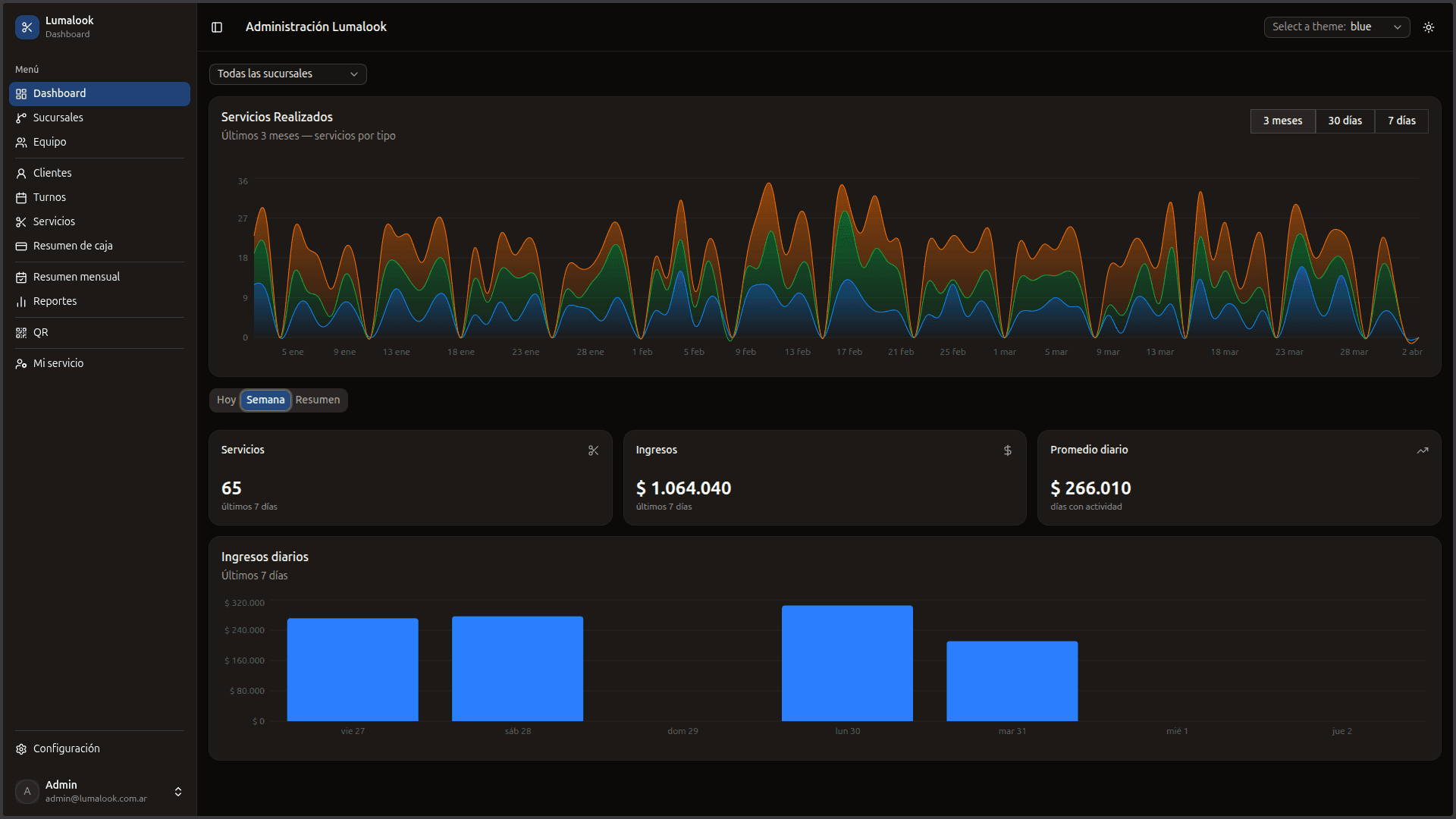Expand the Admin account menu chevrons
The image size is (1456, 819).
point(178,792)
